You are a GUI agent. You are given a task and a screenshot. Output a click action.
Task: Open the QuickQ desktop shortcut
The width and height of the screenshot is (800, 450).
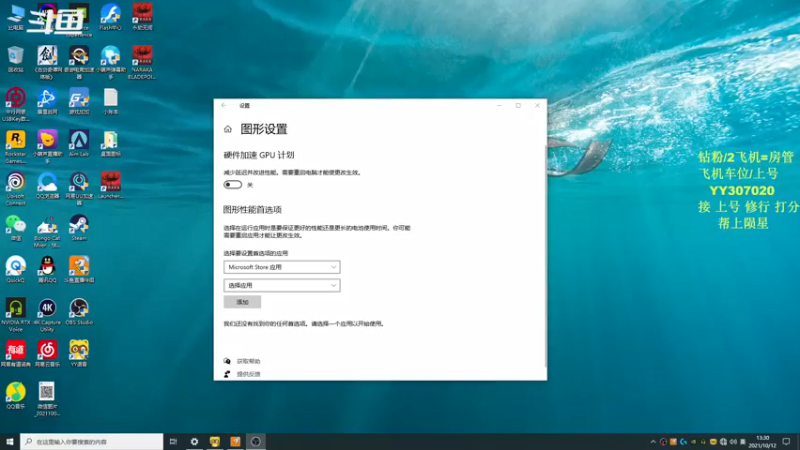(15, 269)
